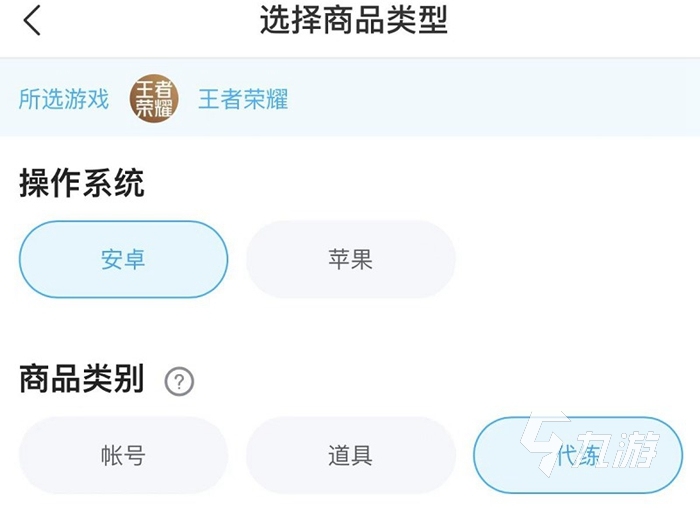Screen dimensions: 700x508
Task: Return to the previous page with the chevron
Action: pyautogui.click(x=32, y=20)
